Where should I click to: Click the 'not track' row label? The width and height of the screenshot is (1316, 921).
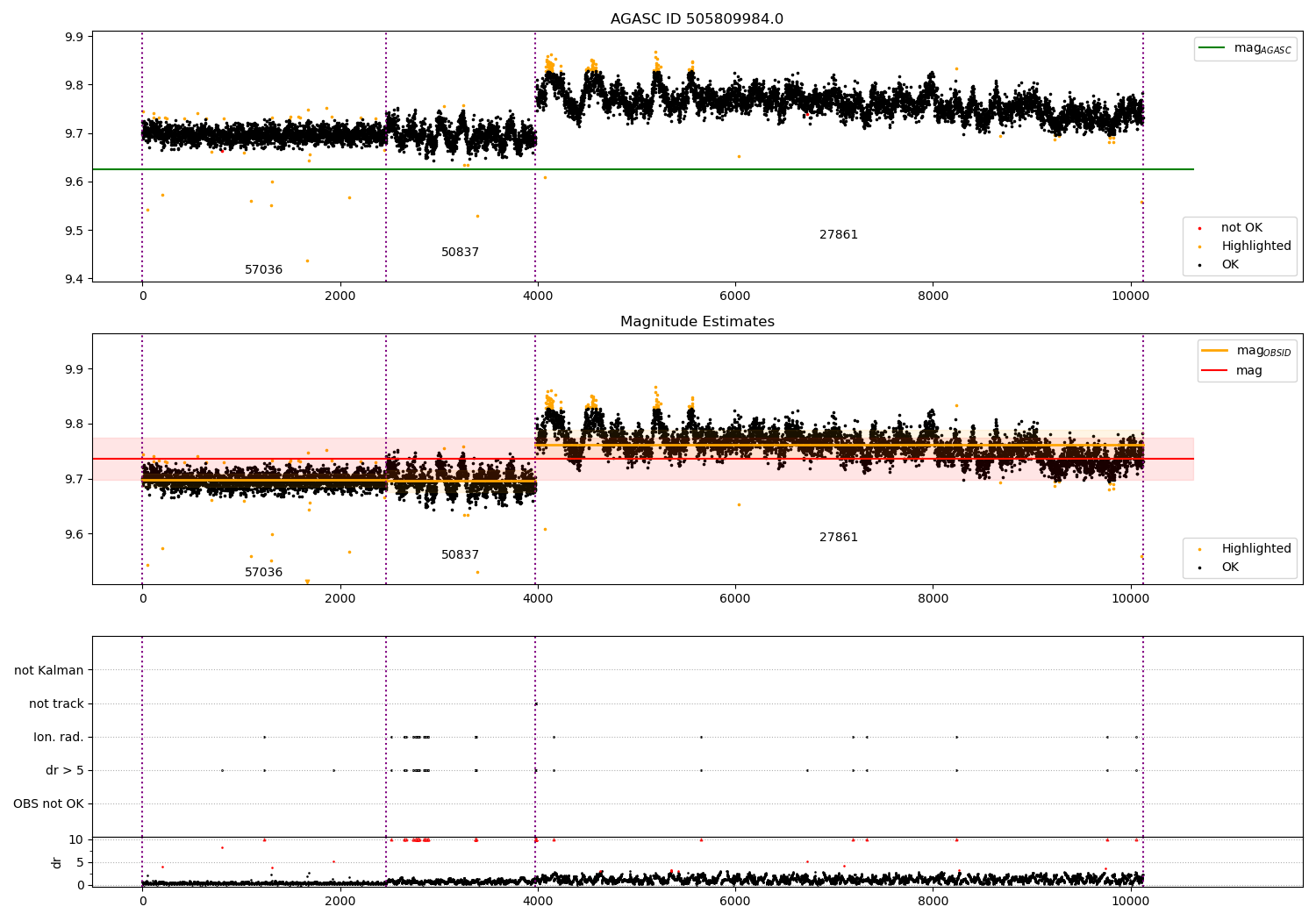point(56,703)
